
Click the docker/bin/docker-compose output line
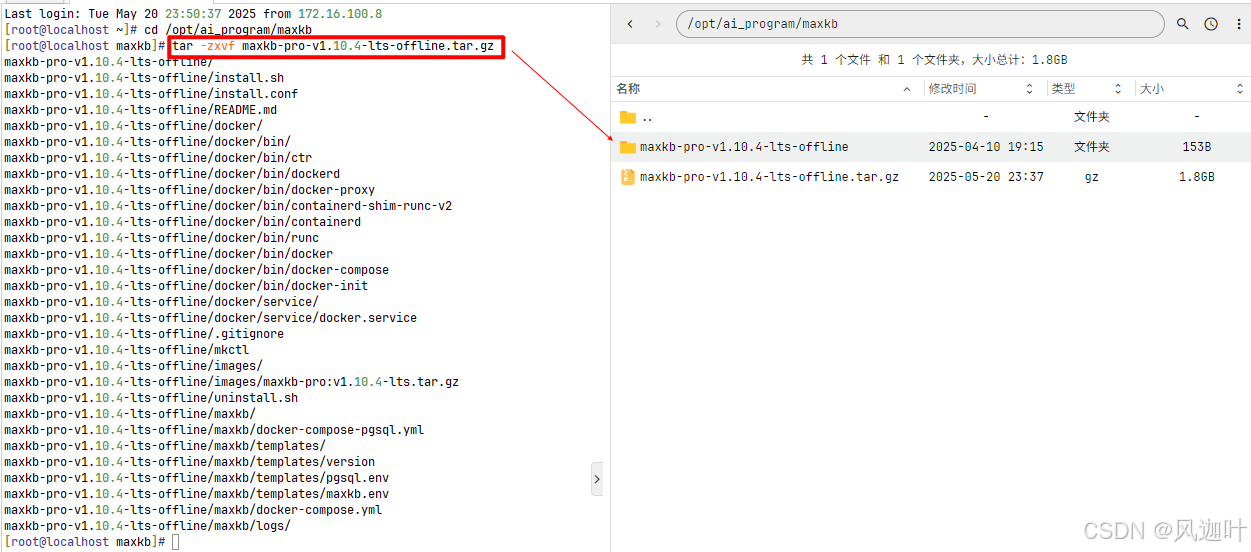coord(197,270)
